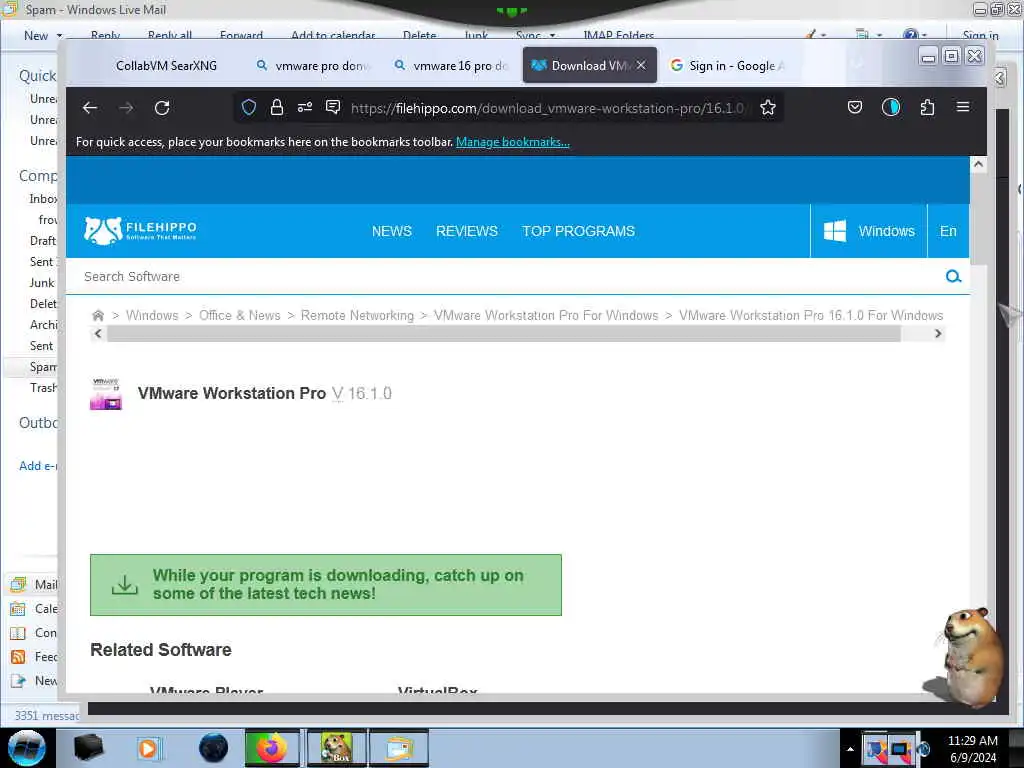Open Newsgroups view in Windows Live Mail

pyautogui.click(x=34, y=681)
